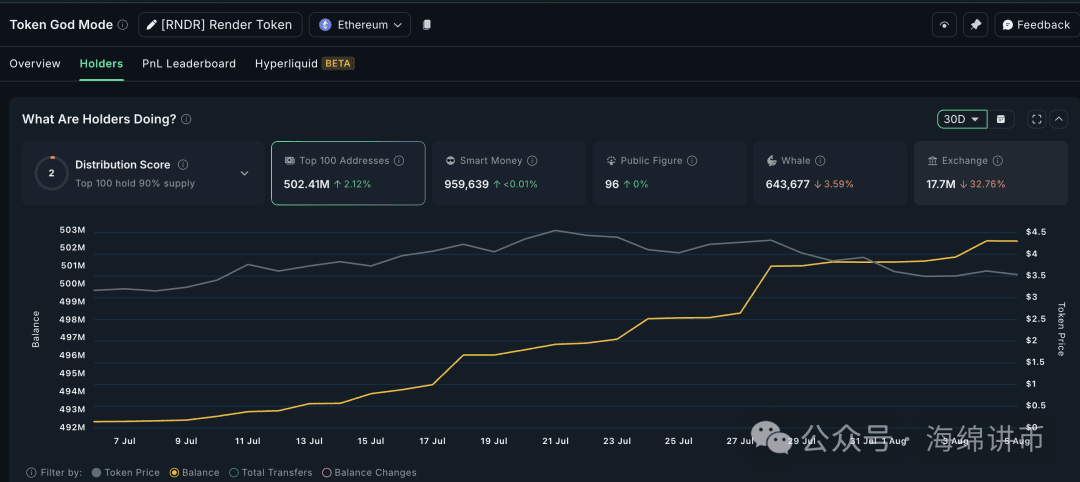The image size is (1080, 482).
Task: Click the Token God Mode info icon
Action: 123,25
